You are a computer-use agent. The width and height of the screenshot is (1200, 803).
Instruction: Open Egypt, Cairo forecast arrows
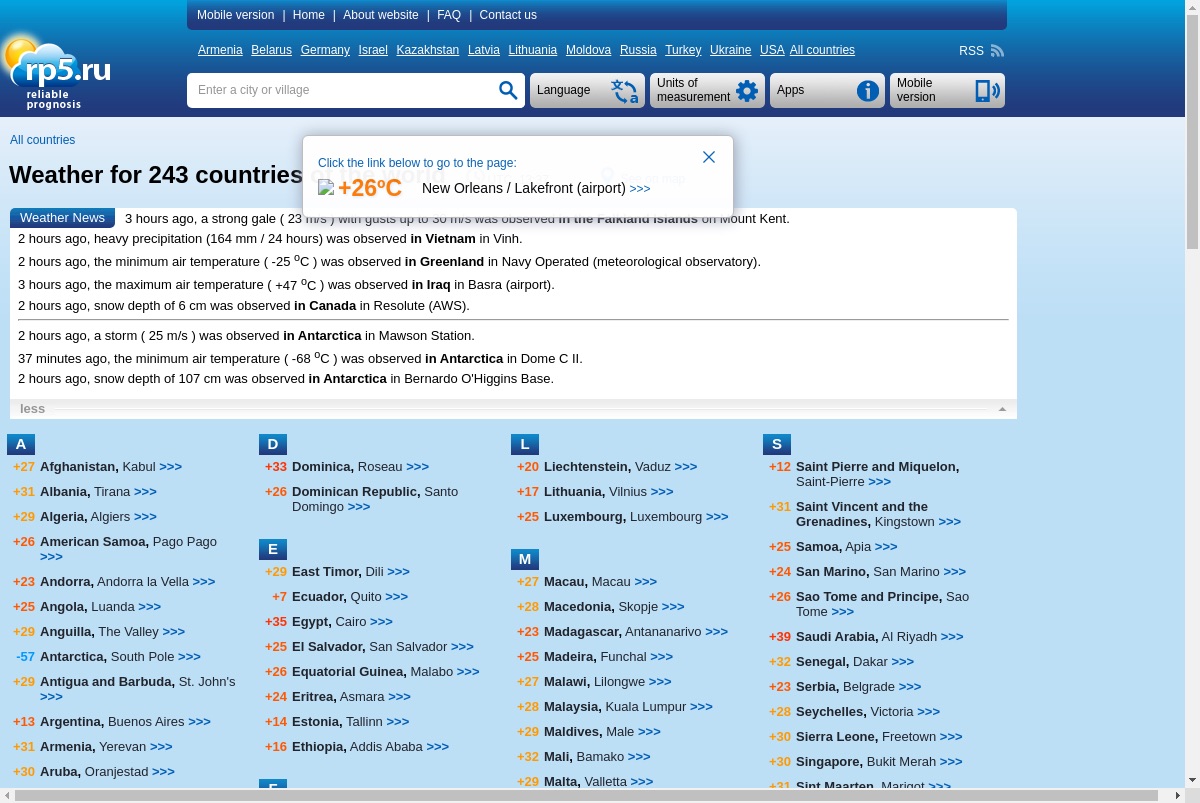(x=381, y=622)
